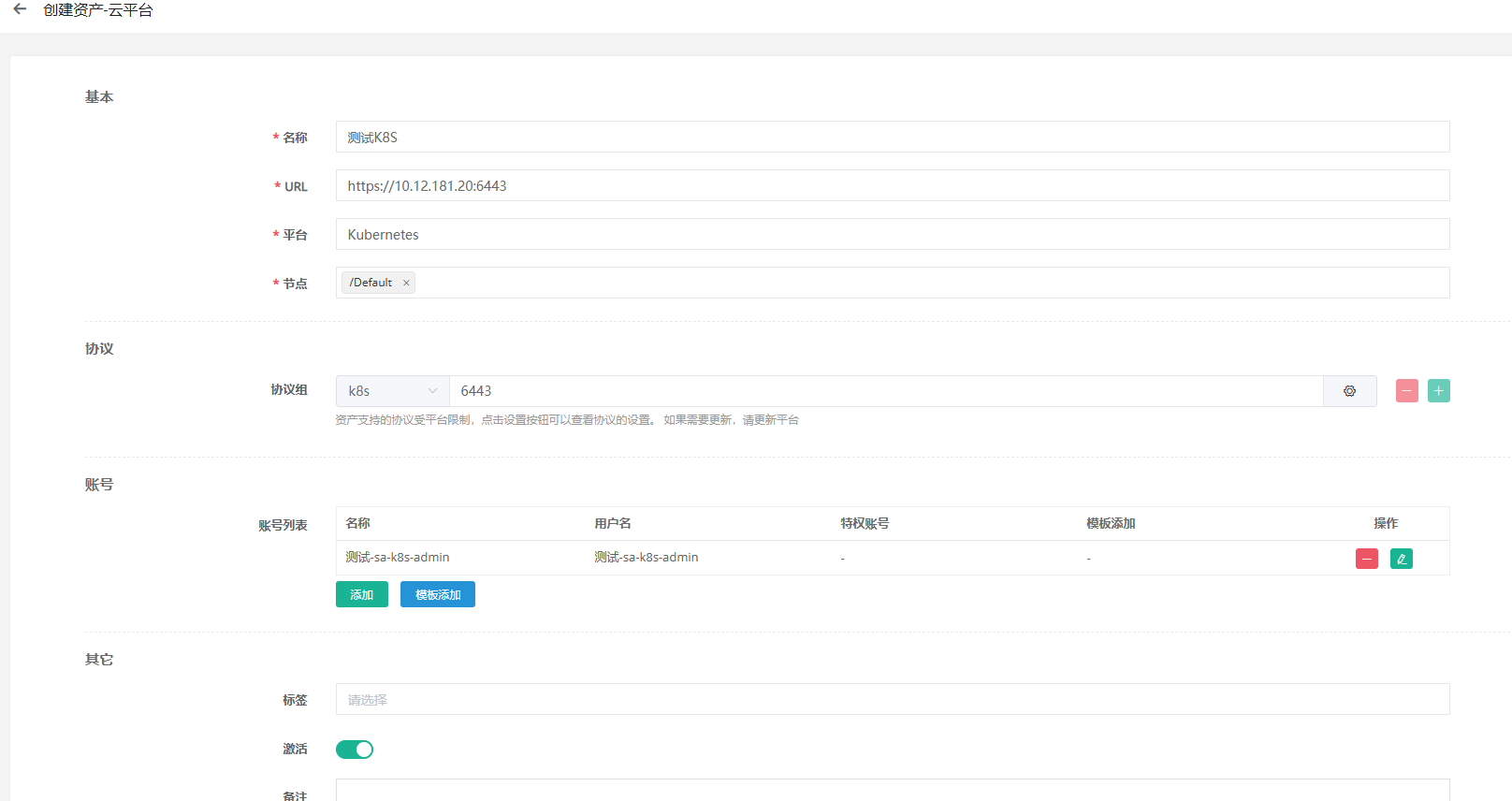Toggle the 激活 switch off
Viewport: 1512px width, 801px height.
(355, 750)
